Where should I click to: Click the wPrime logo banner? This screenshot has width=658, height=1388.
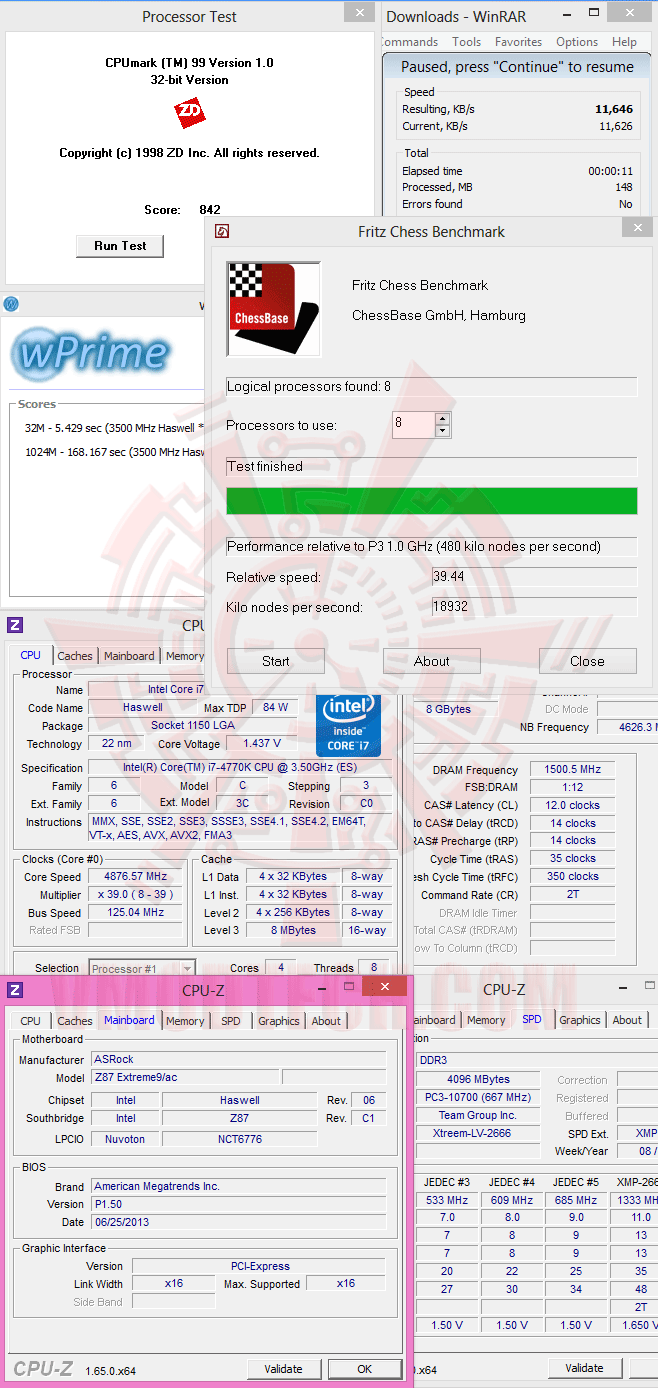(90, 353)
